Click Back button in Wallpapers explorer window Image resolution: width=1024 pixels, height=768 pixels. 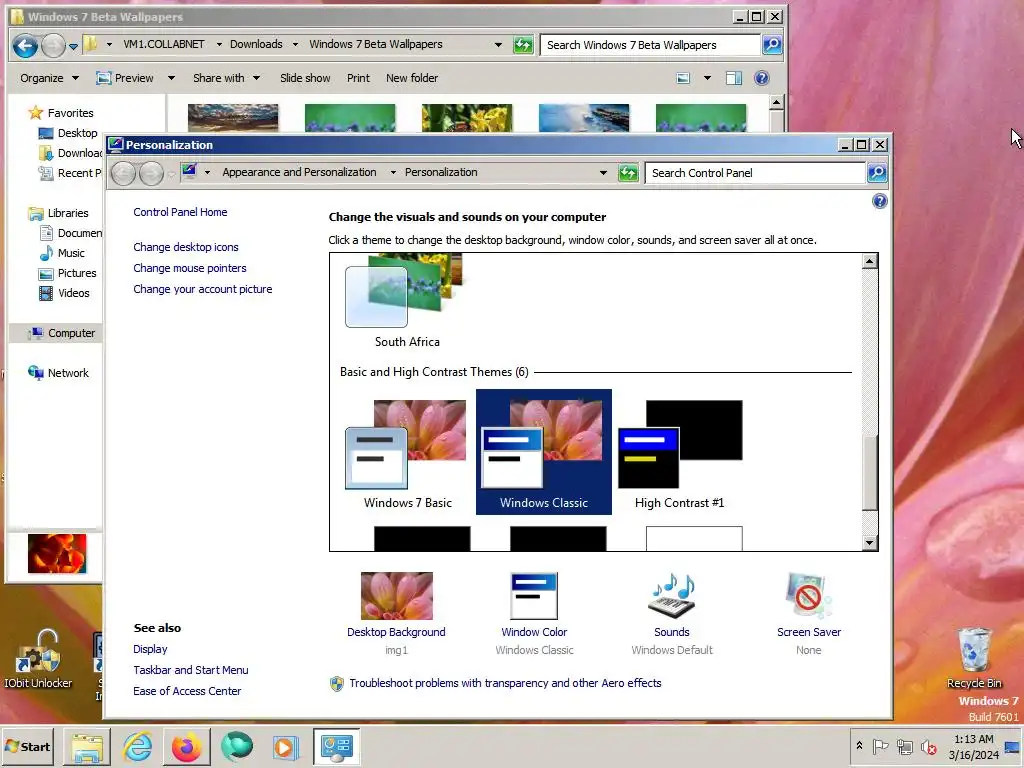tap(25, 45)
